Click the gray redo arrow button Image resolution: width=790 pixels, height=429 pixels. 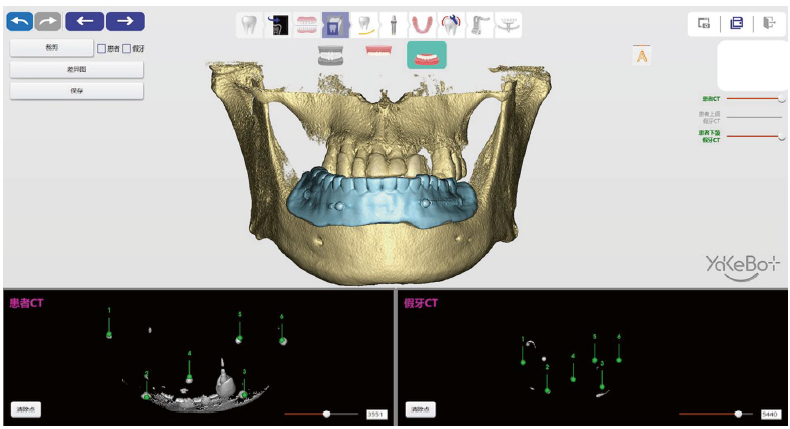(x=48, y=22)
